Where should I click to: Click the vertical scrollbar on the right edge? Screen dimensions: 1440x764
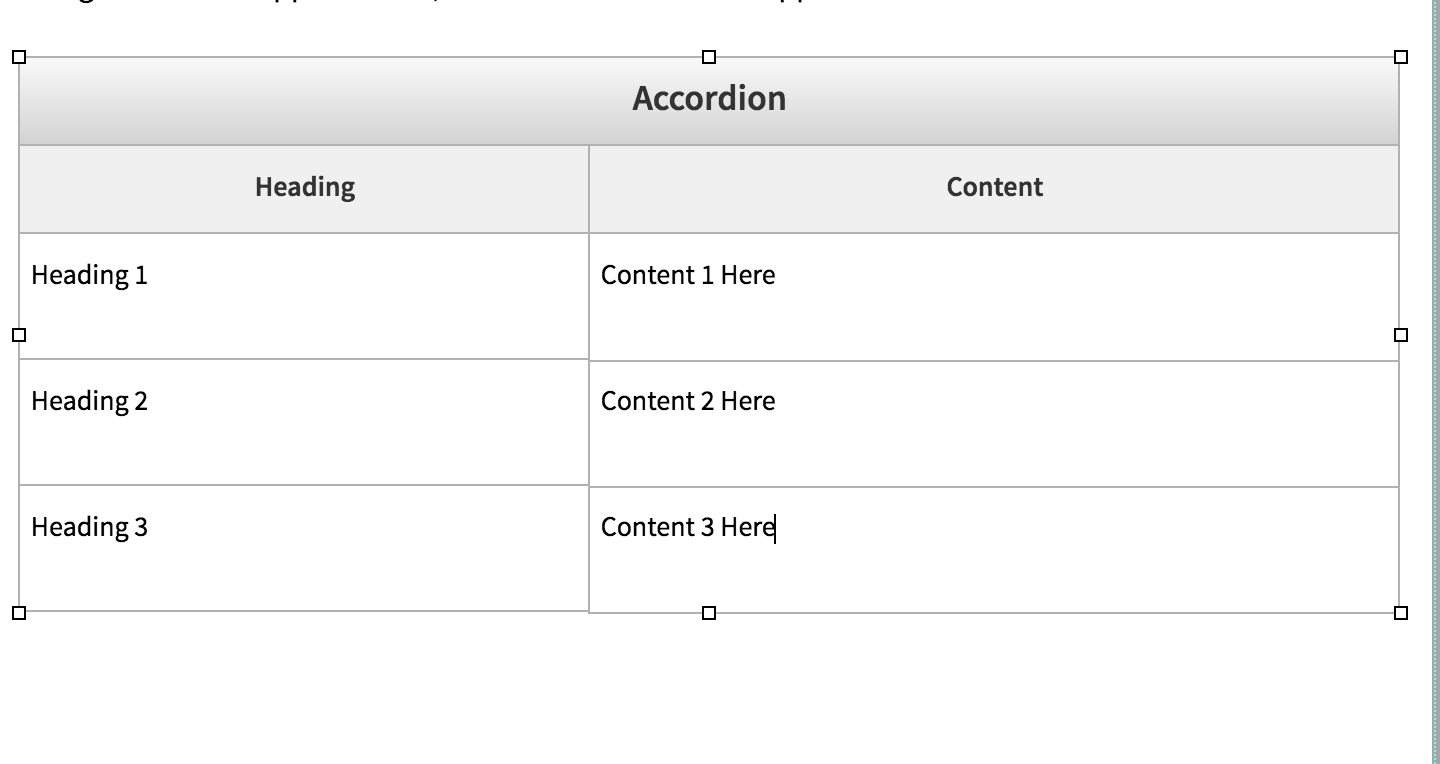1434,380
